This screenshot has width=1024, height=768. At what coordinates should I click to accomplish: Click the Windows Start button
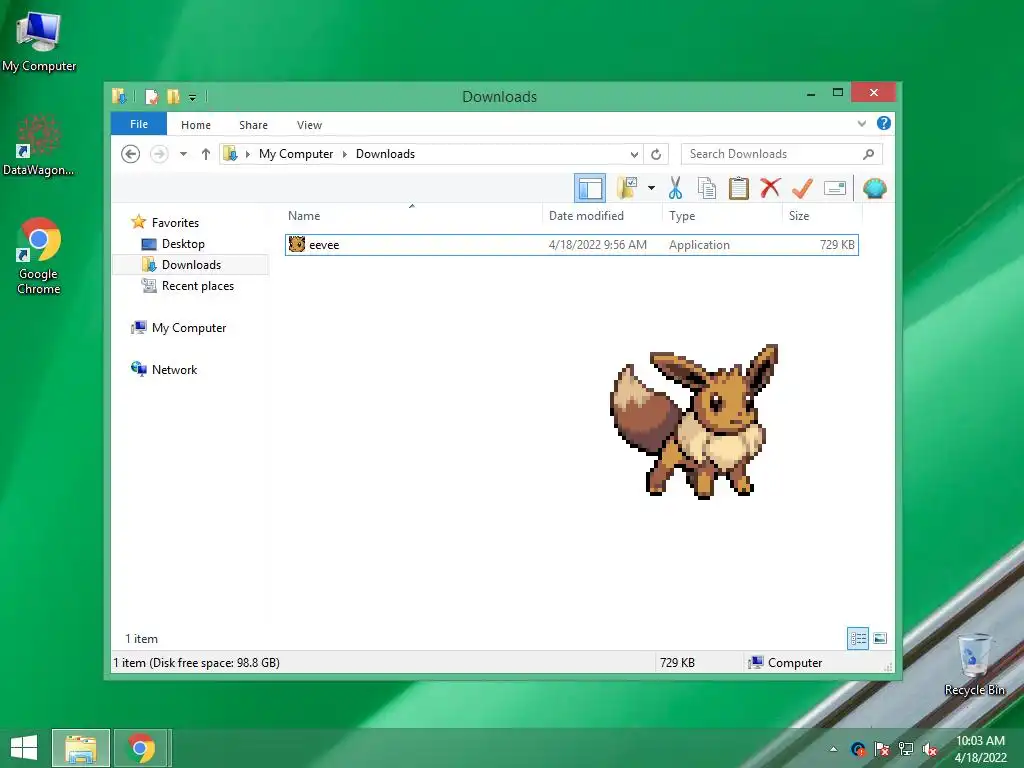pos(24,748)
